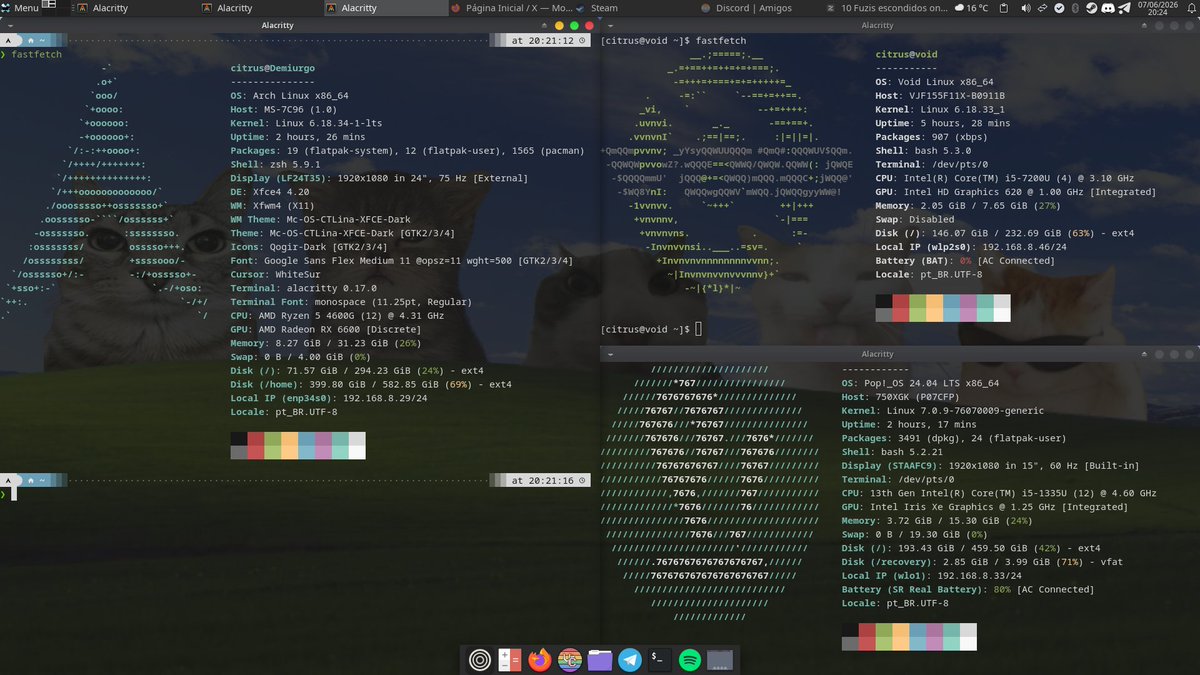The height and width of the screenshot is (675, 1200).
Task: Click the Bluetooth tray icon
Action: (x=1075, y=8)
